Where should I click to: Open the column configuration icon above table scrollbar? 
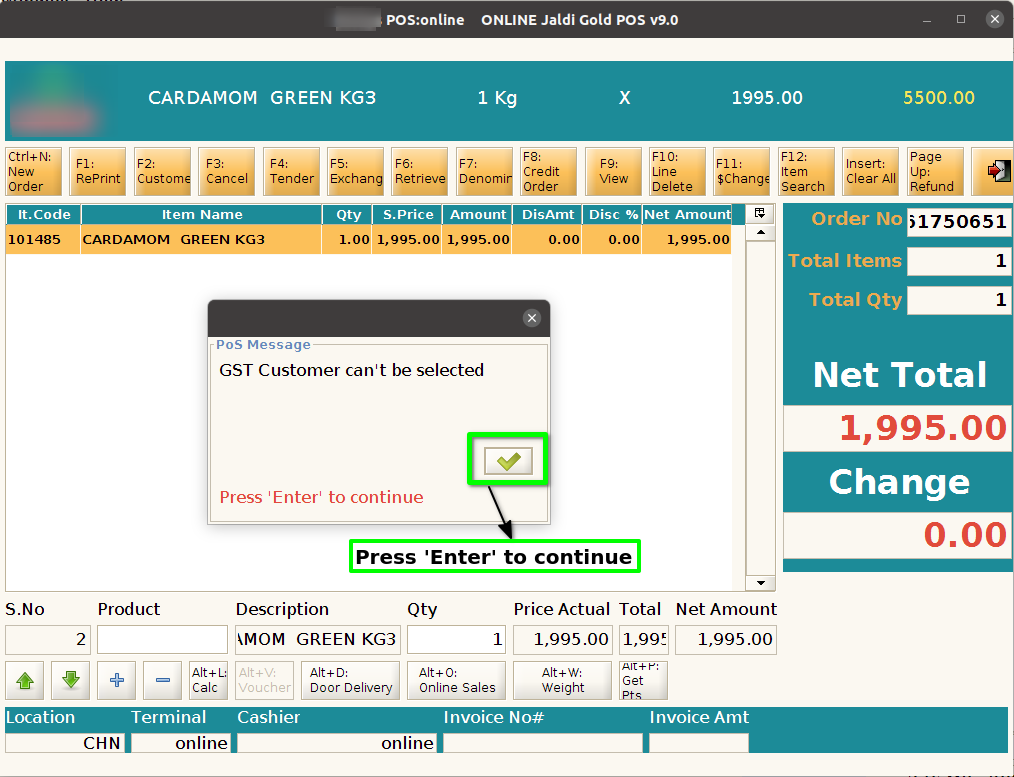(760, 214)
